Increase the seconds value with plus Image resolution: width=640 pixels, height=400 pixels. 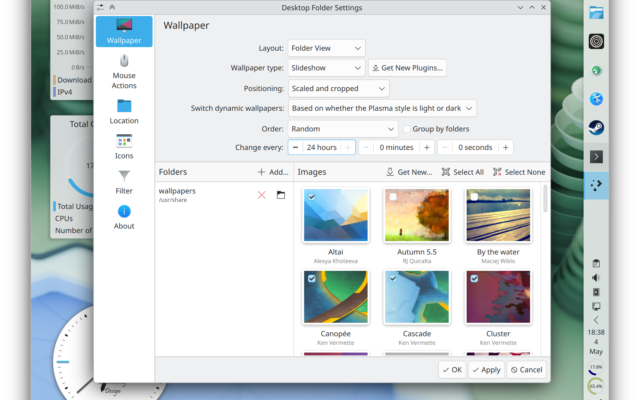506,147
